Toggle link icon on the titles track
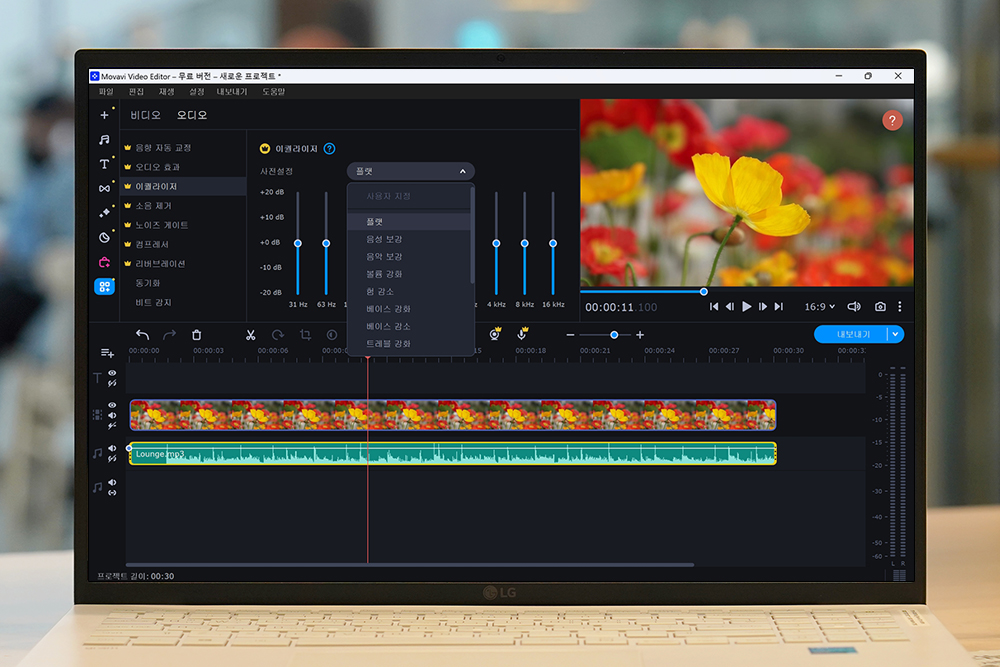Image resolution: width=1000 pixels, height=667 pixels. 112,383
